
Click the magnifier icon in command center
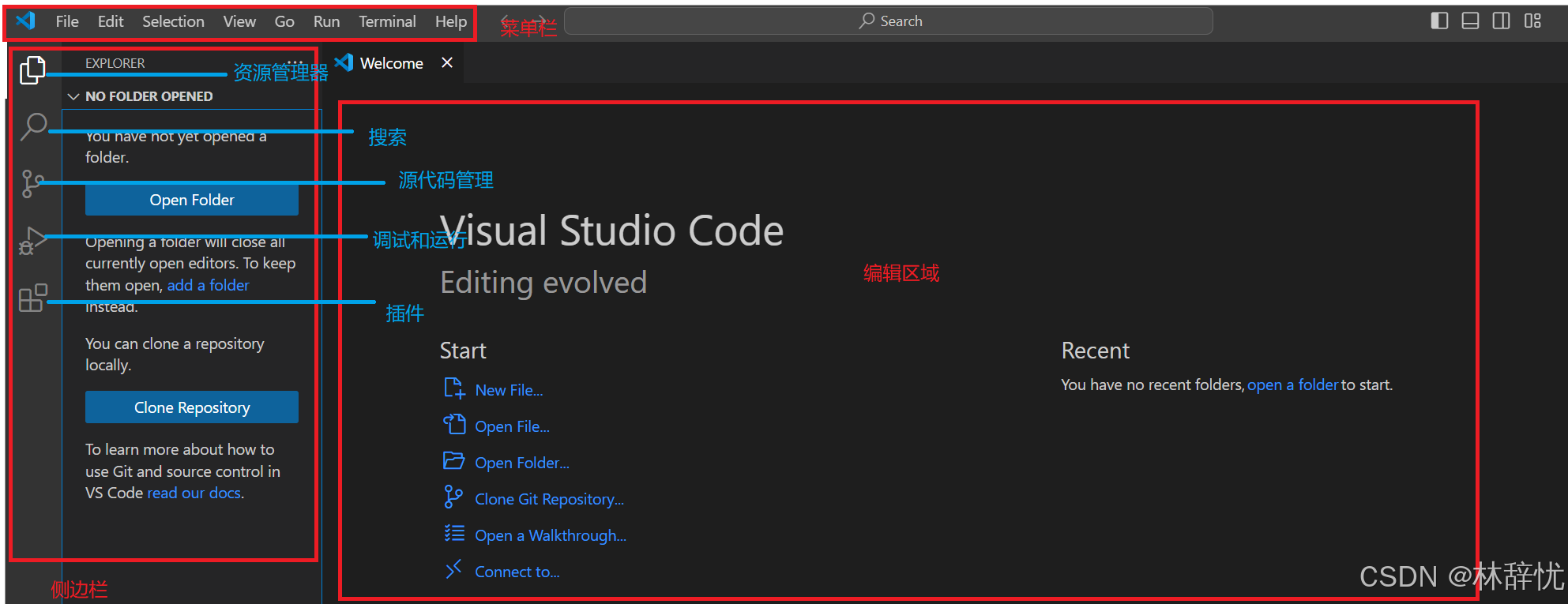click(867, 21)
